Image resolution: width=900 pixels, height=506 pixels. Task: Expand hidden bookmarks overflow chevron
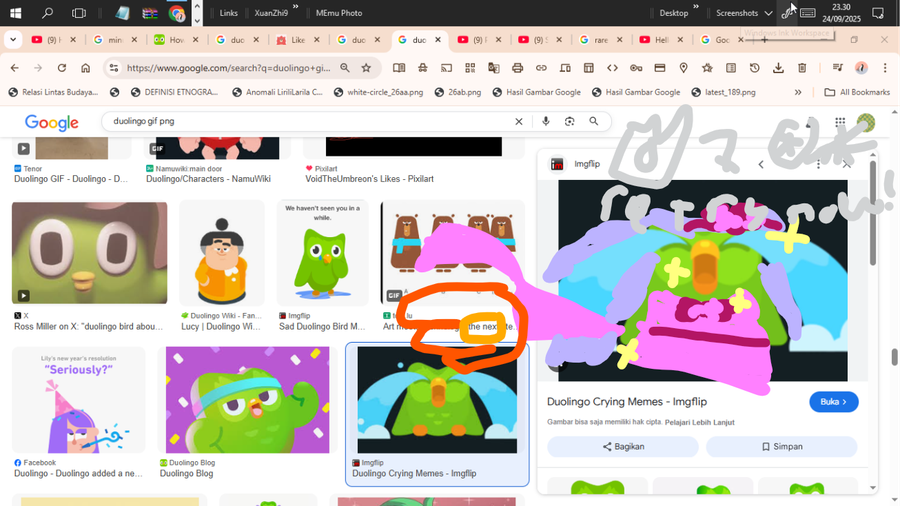[x=798, y=92]
